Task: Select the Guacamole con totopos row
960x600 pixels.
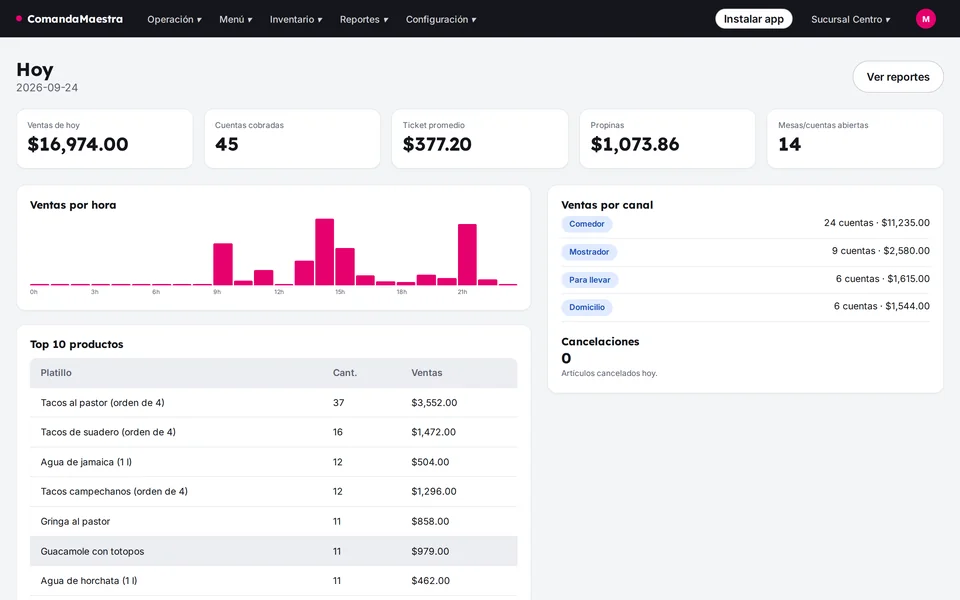Action: 274,551
